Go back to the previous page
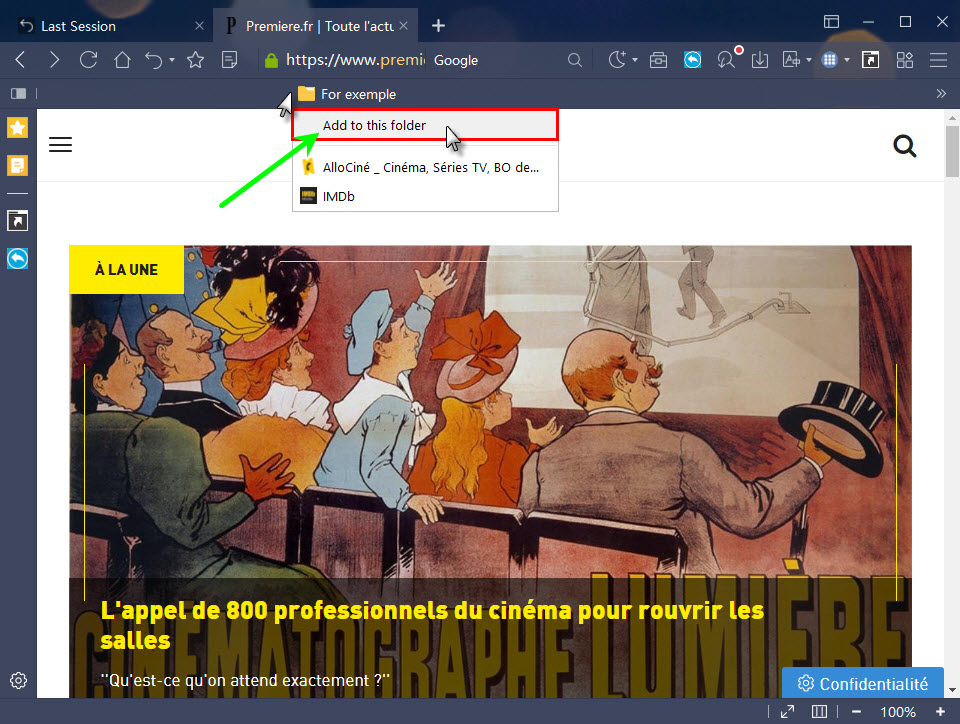This screenshot has width=960, height=724. point(20,60)
